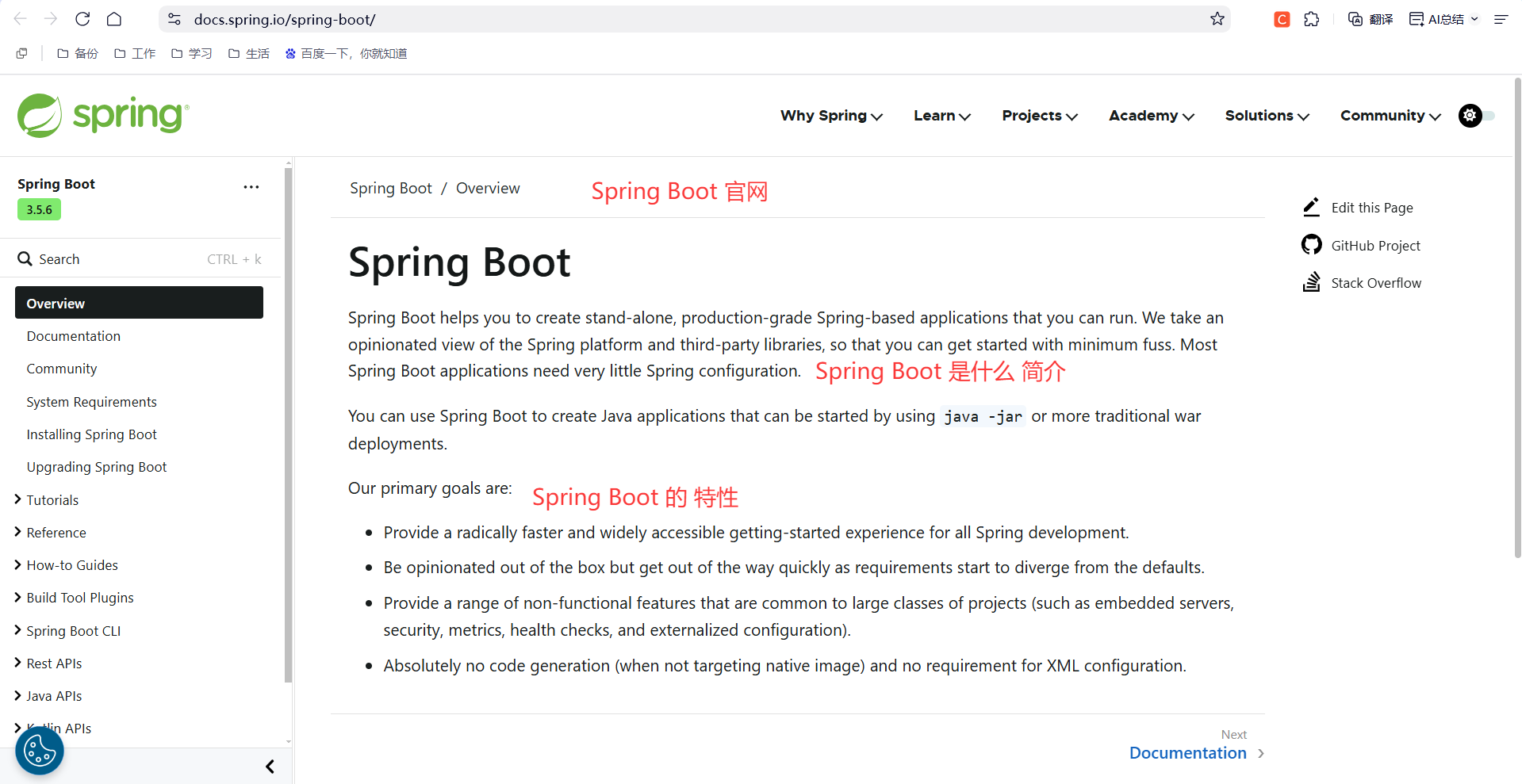
Task: Open Documentation in the sidebar
Action: pos(74,336)
